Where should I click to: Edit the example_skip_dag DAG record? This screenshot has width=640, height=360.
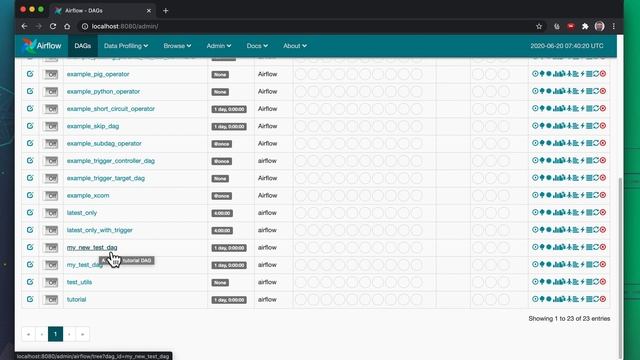coord(30,126)
